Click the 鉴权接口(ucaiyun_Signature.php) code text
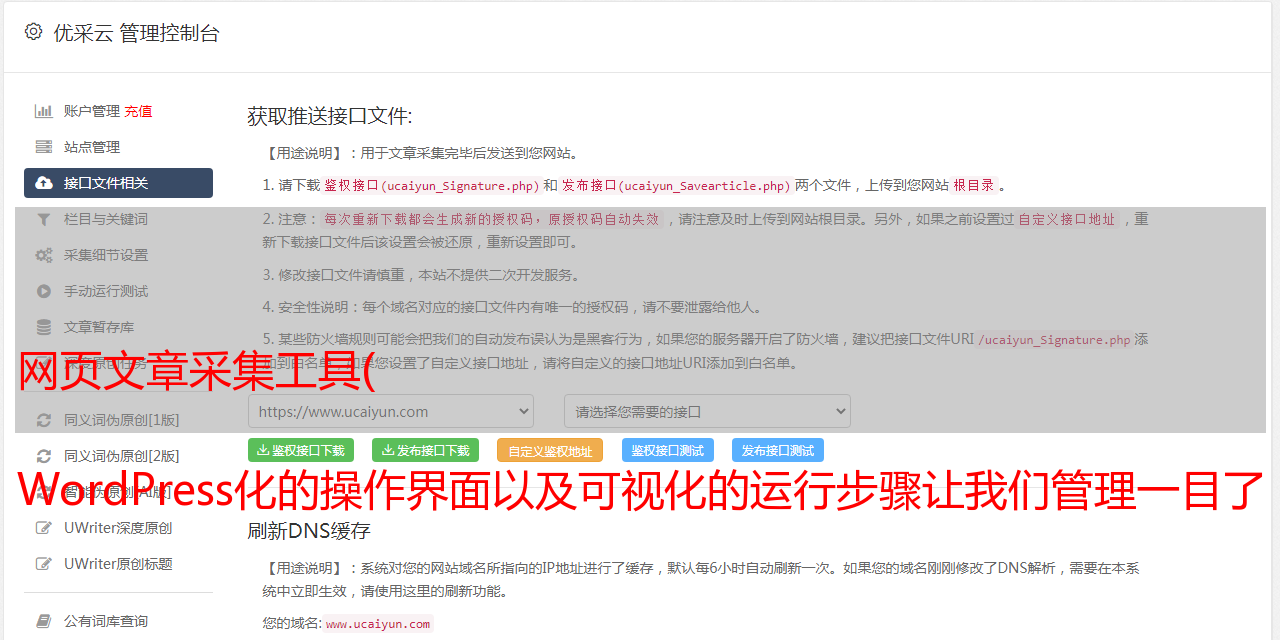Image resolution: width=1280 pixels, height=640 pixels. coord(431,185)
